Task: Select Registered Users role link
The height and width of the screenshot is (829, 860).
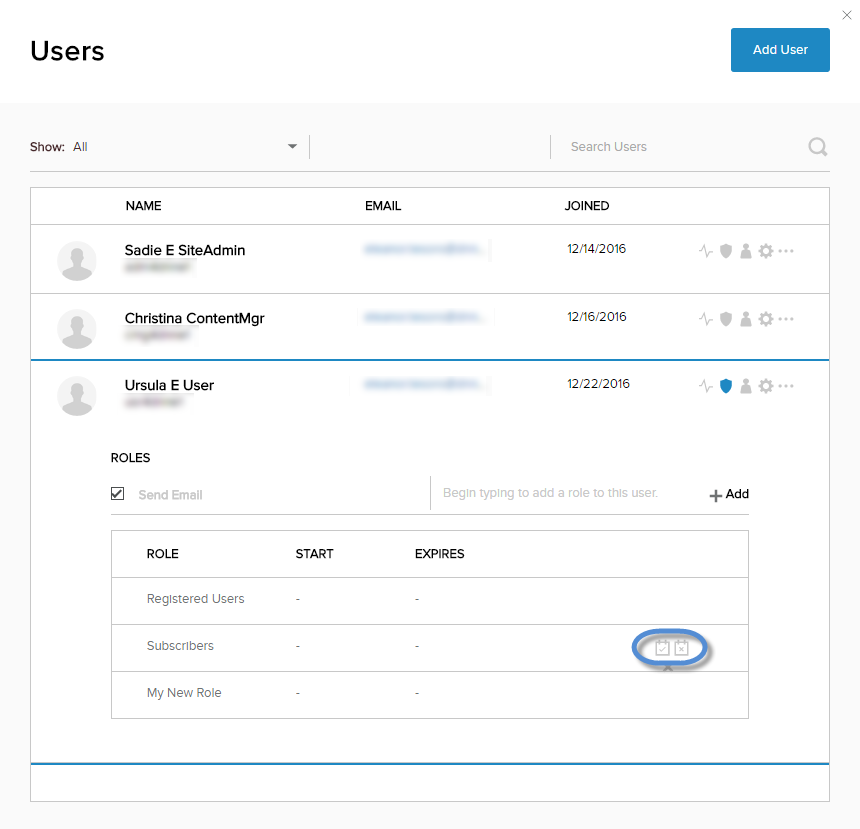Action: [195, 598]
